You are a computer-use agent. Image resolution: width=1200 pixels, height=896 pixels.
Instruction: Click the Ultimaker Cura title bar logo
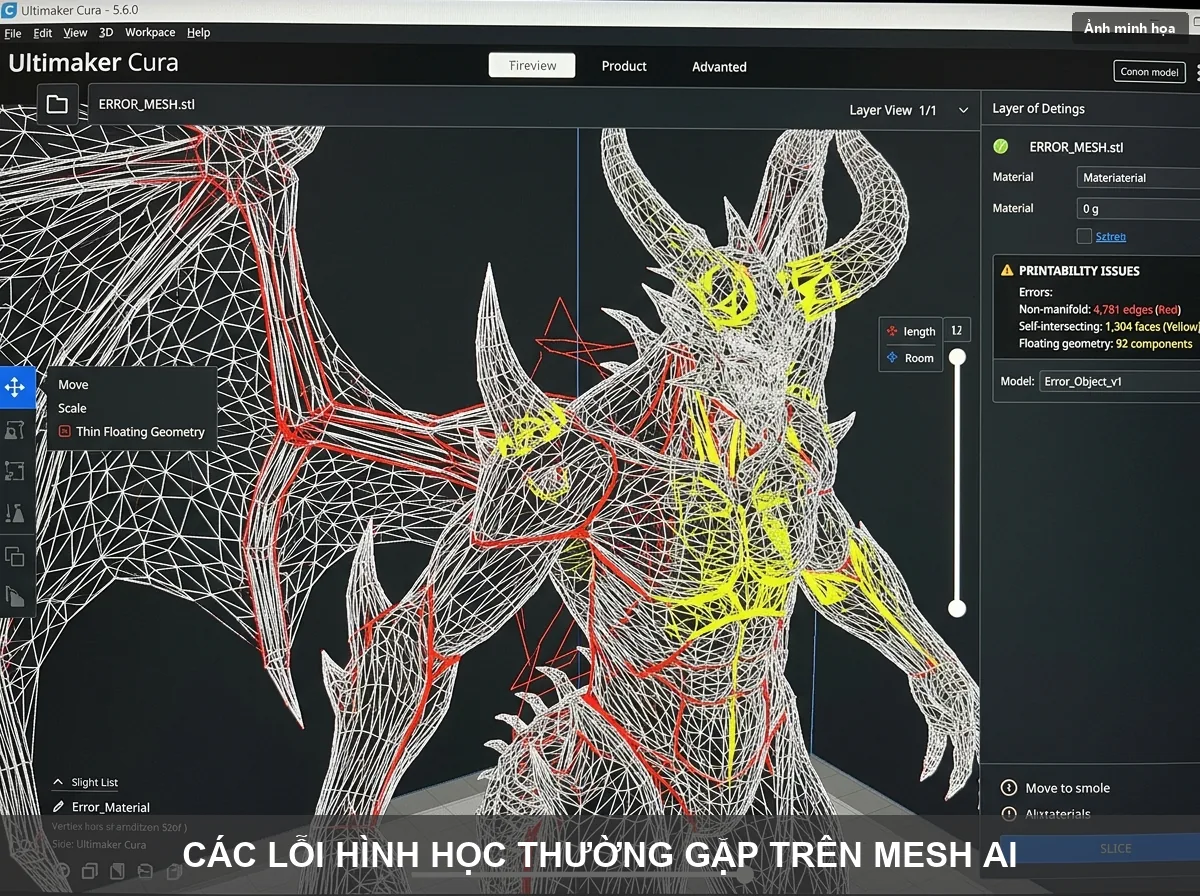click(x=9, y=9)
